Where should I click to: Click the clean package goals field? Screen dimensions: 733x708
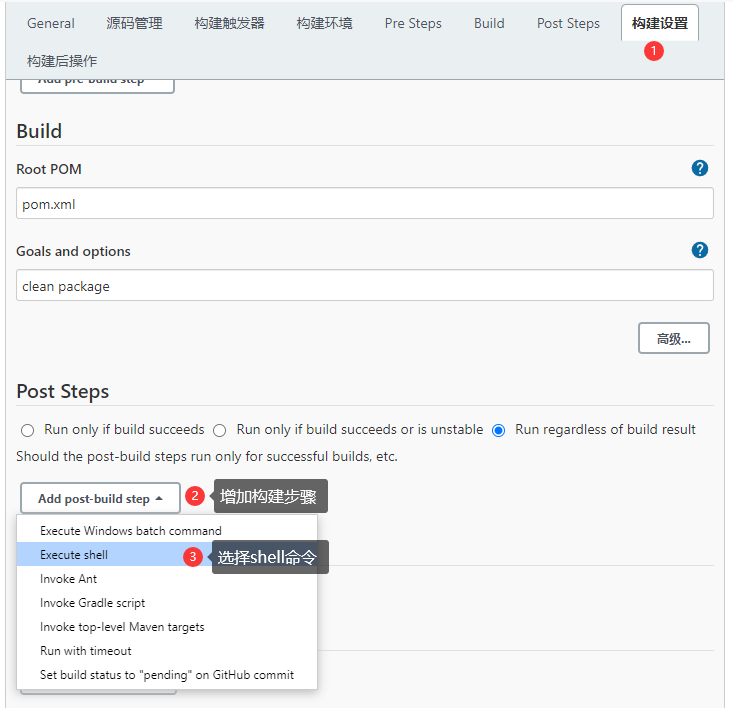pyautogui.click(x=365, y=285)
